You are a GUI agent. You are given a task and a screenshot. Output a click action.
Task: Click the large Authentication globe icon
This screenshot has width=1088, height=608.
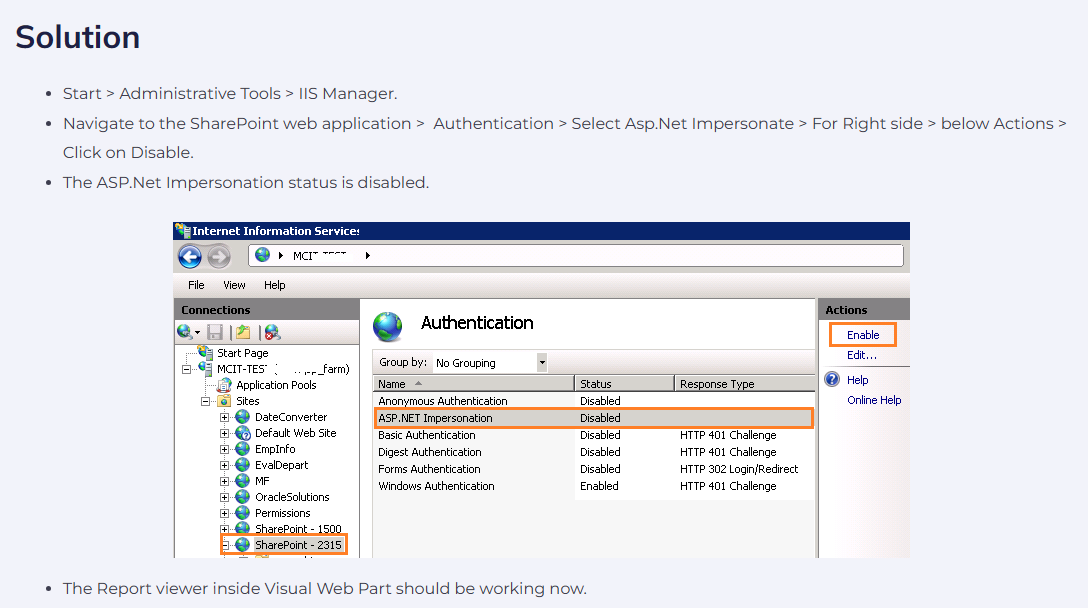point(387,327)
